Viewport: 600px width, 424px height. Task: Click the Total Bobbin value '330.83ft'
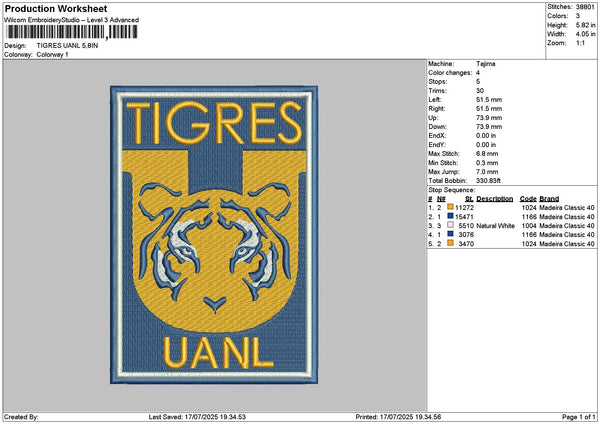488,181
